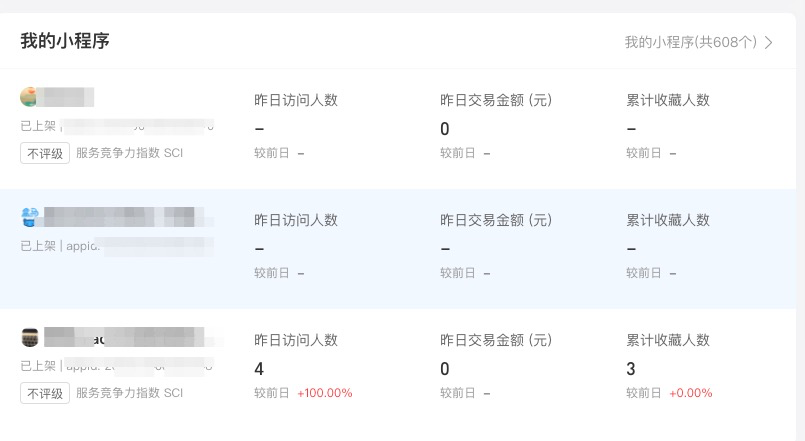Expand the mini program list via chevron arrow
Screen dimensions: 805x441
tap(769, 42)
